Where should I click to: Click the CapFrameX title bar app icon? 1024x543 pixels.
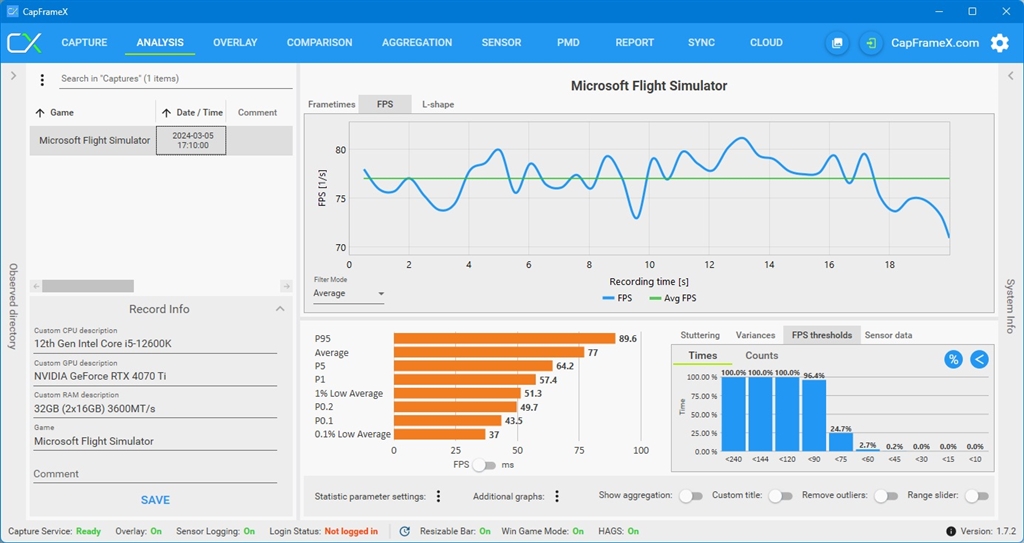[x=12, y=11]
